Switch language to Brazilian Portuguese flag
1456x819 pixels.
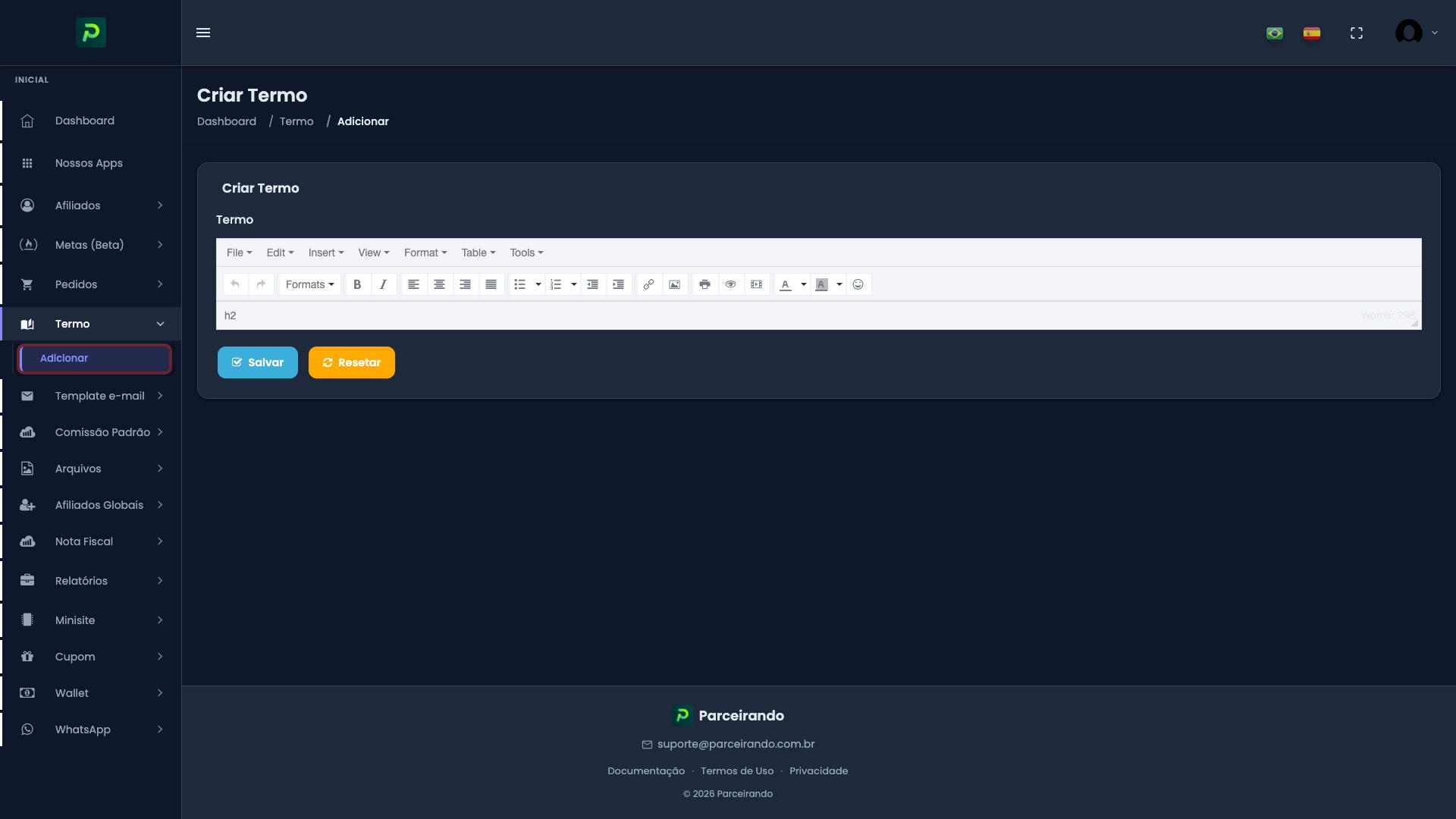click(x=1275, y=33)
